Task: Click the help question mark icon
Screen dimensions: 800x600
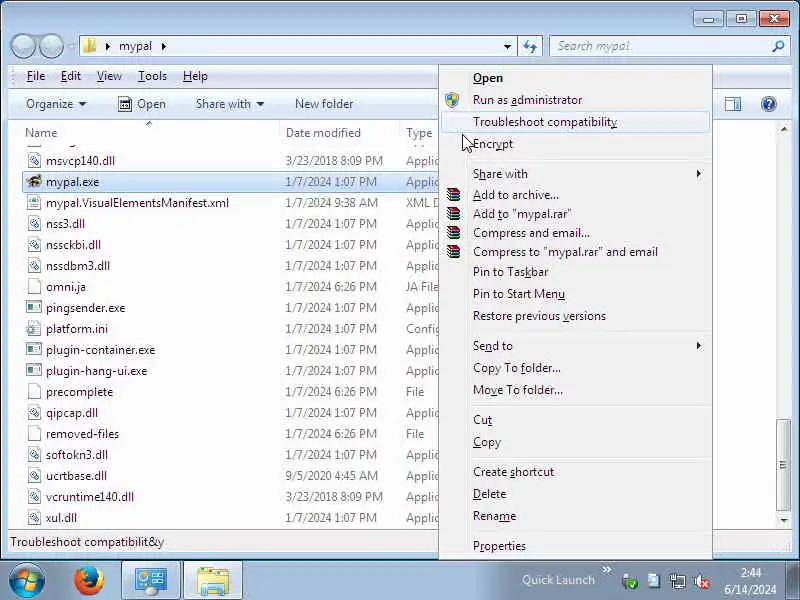Action: click(768, 104)
